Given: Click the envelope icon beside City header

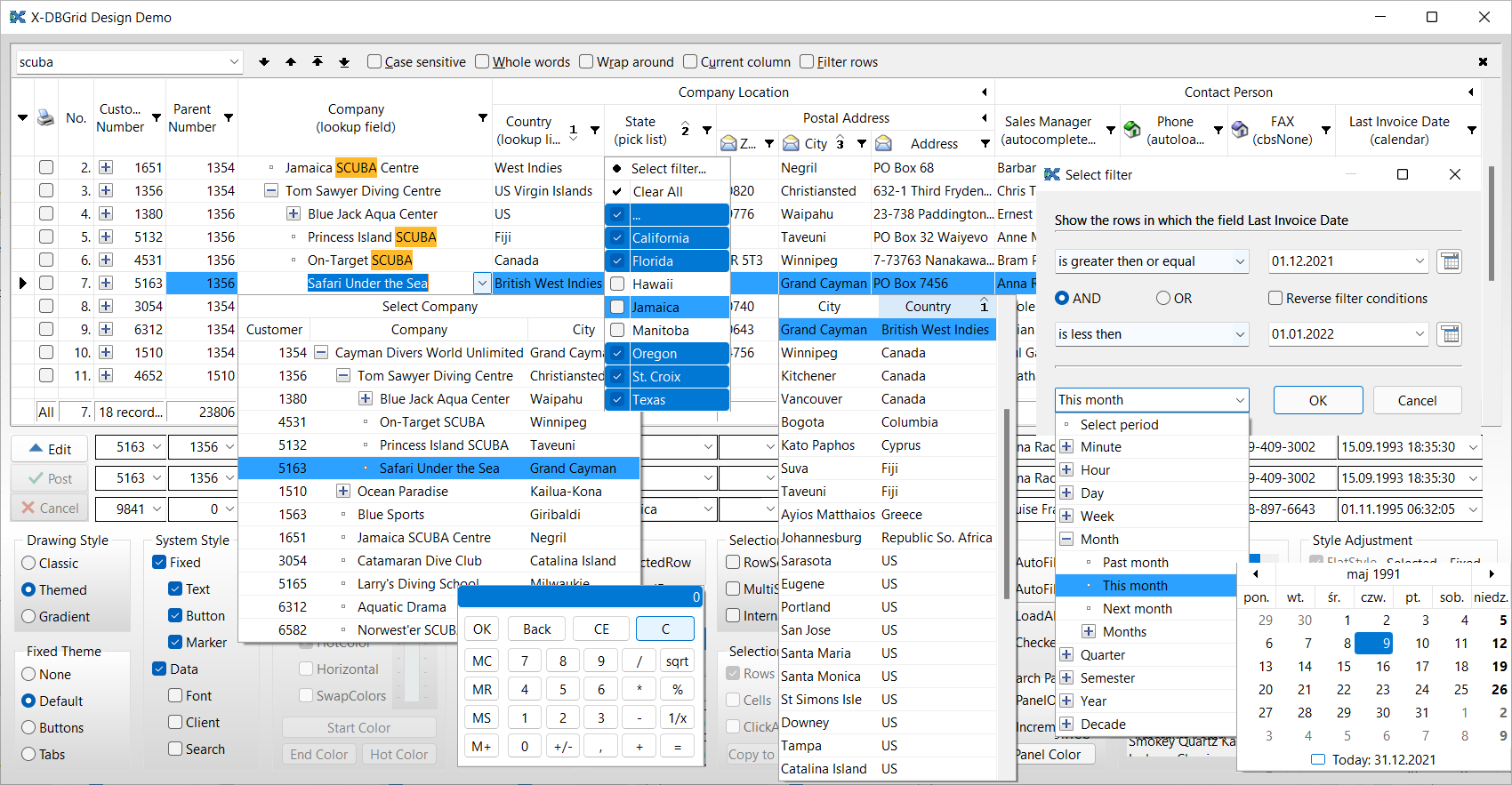Looking at the screenshot, I should [791, 144].
